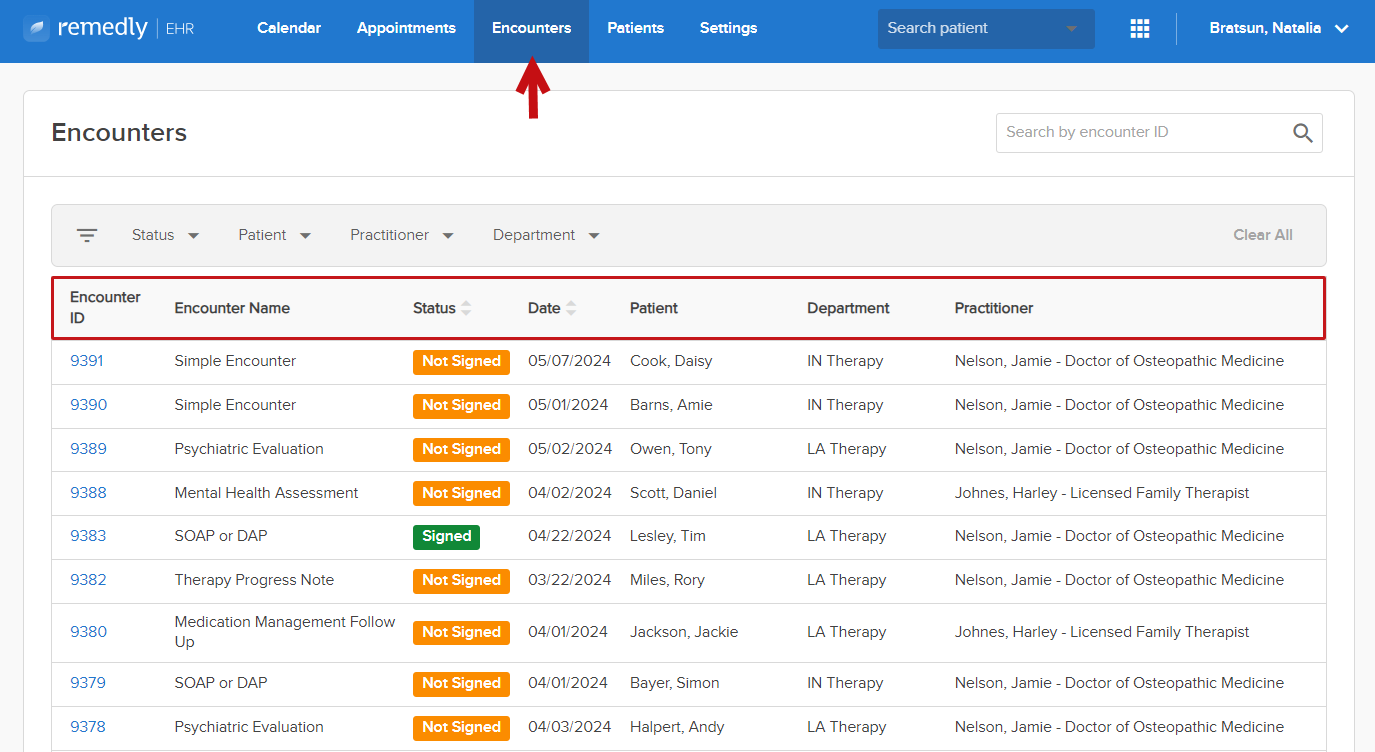Open encounter 9389

click(88, 449)
